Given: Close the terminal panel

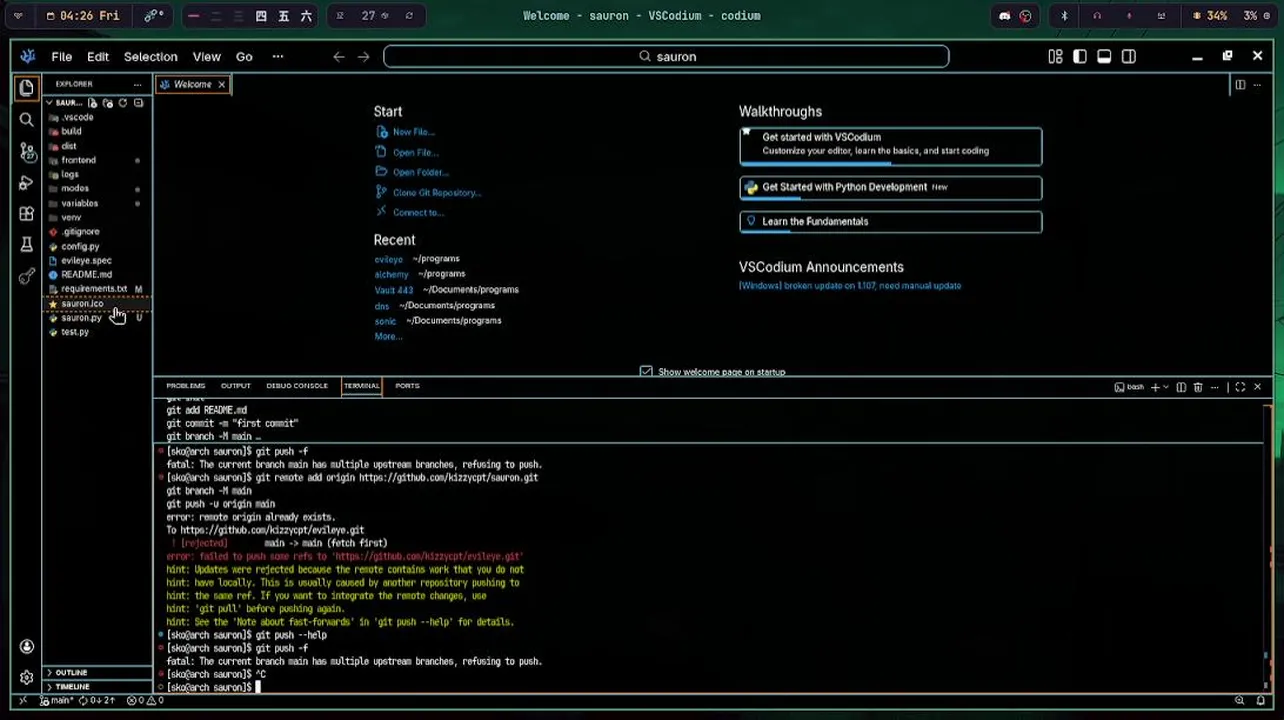Looking at the screenshot, I should click(1257, 387).
